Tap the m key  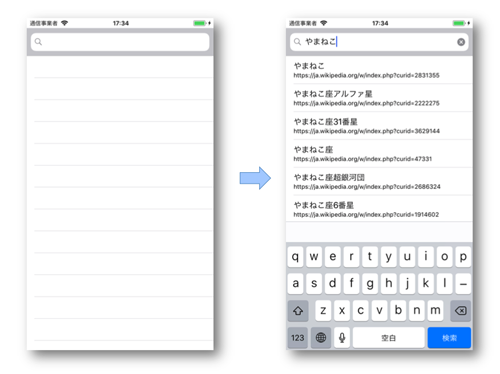coord(435,311)
